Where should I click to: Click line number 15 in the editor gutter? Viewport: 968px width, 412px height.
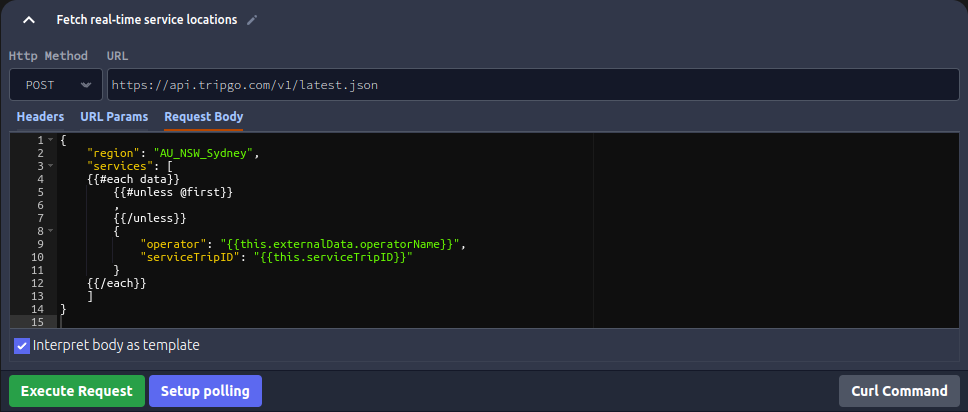[x=38, y=322]
